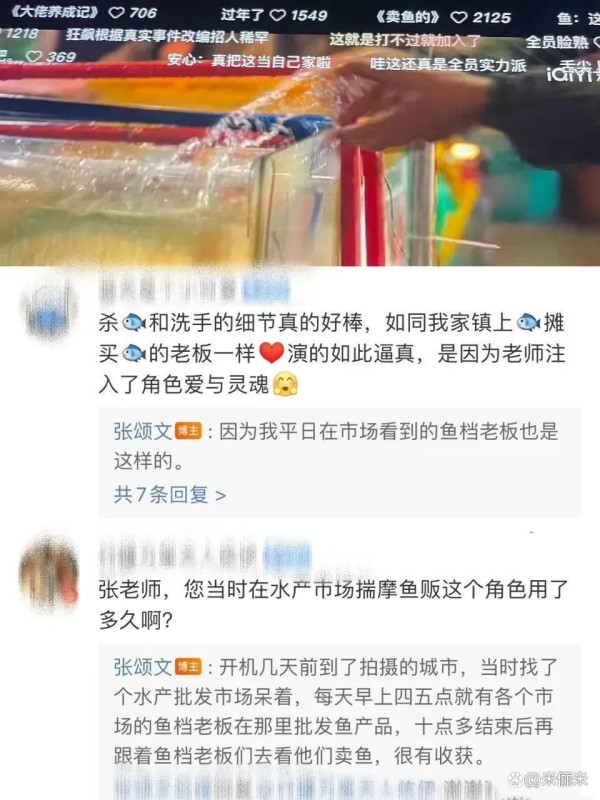Tap the heart icon beside 706
Screen dimensions: 600x800
click(117, 13)
